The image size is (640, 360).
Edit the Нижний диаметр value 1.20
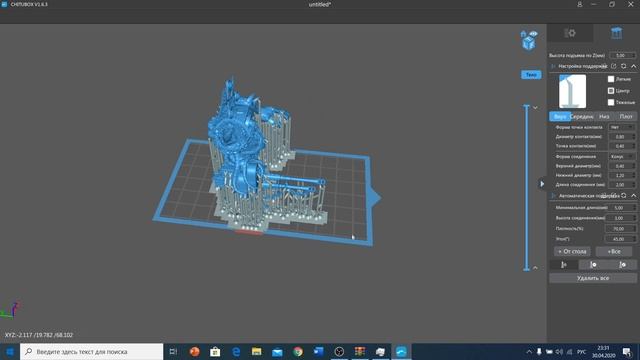(x=622, y=175)
